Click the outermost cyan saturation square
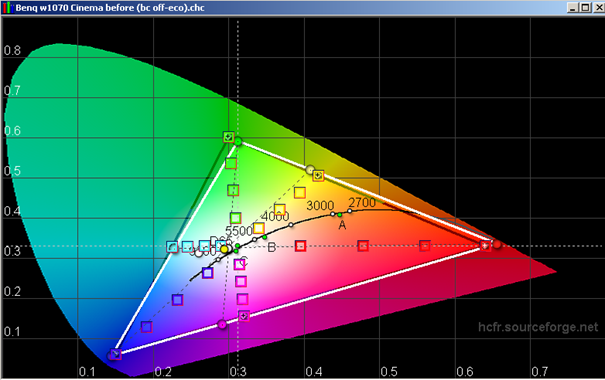The height and width of the screenshot is (380, 605). (172, 247)
